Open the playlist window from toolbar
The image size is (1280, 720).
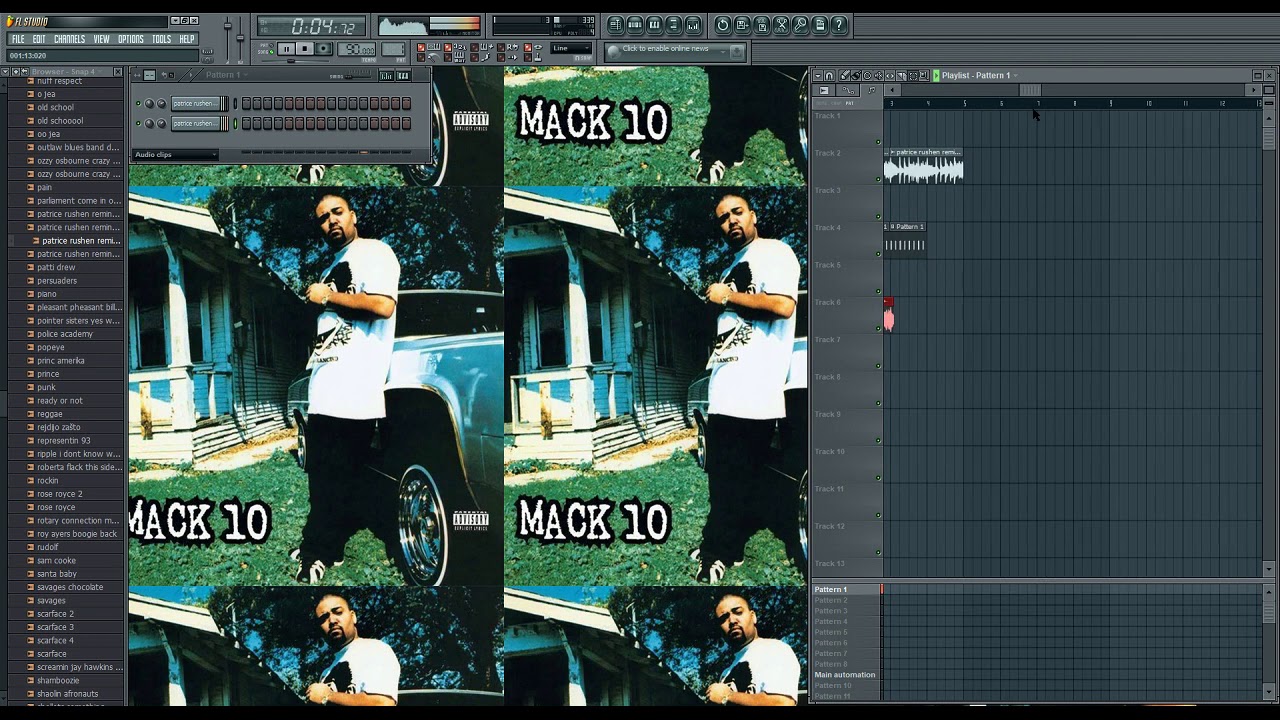click(x=615, y=25)
